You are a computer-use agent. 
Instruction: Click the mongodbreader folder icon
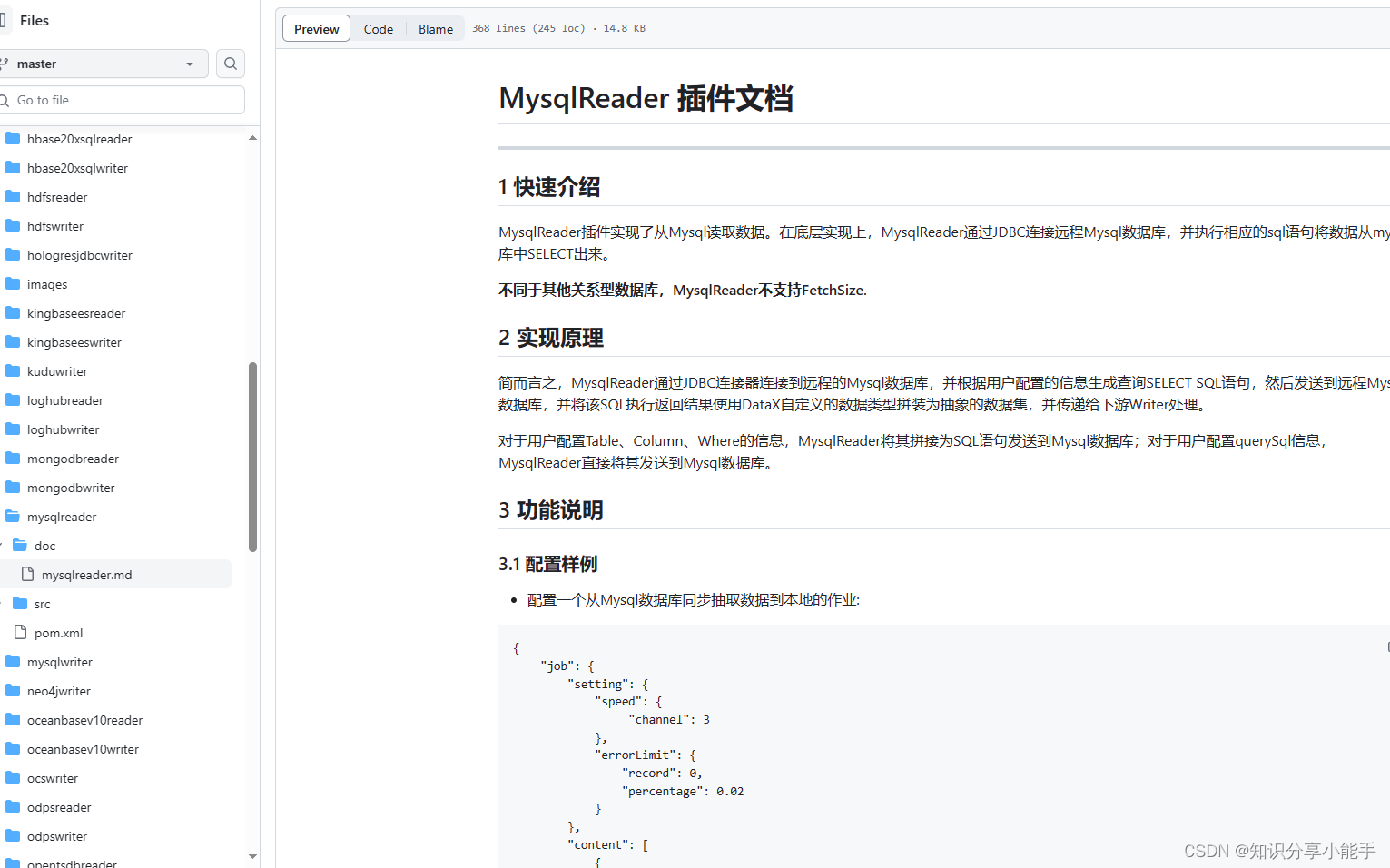[x=13, y=459]
